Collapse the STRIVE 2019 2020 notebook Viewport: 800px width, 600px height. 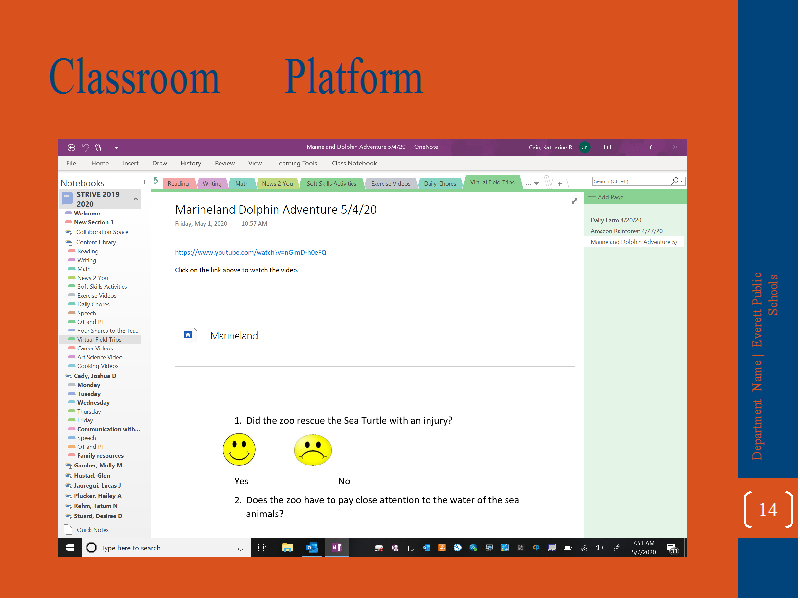coord(136,199)
